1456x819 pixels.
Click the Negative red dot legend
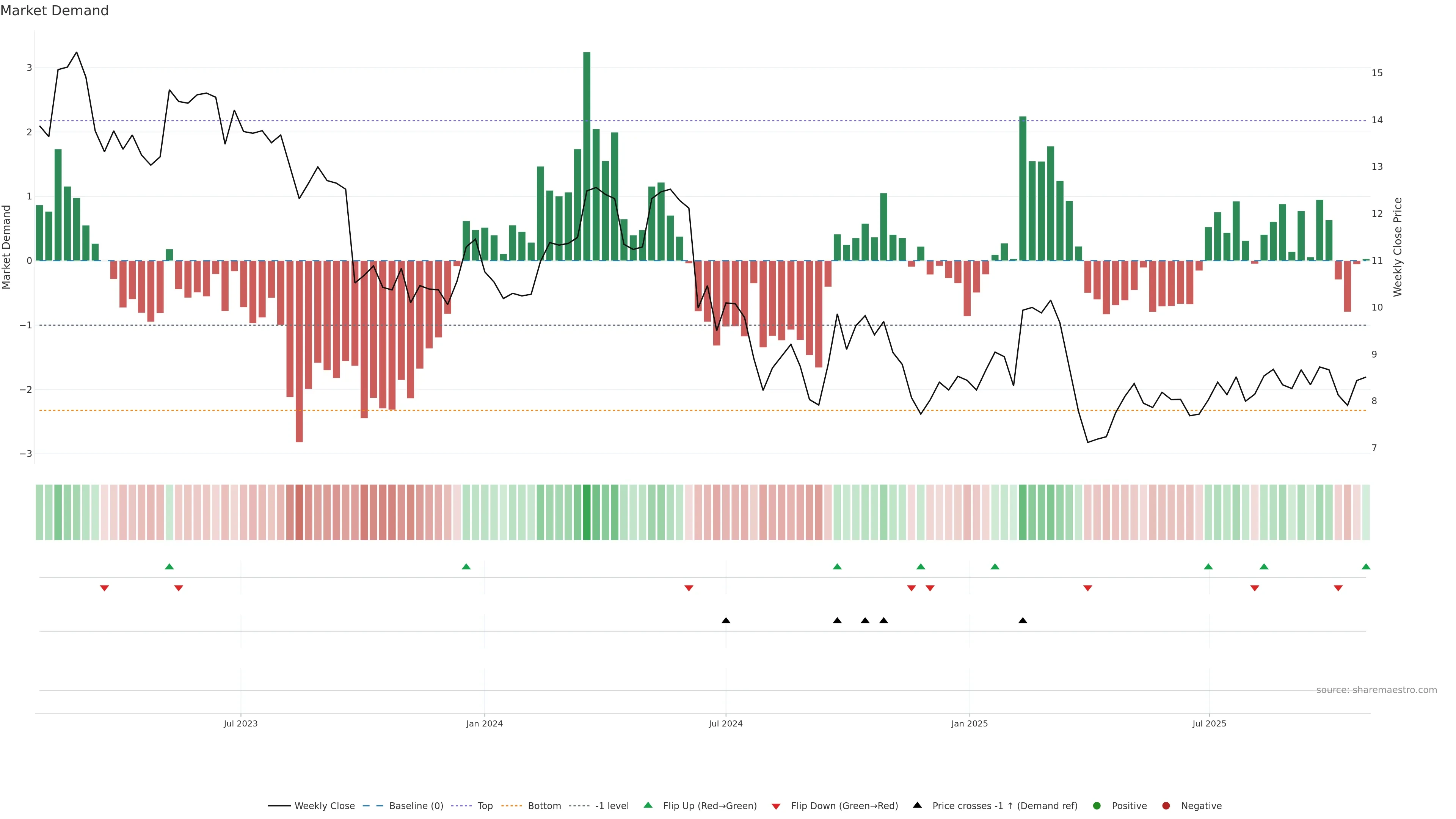[x=1166, y=806]
